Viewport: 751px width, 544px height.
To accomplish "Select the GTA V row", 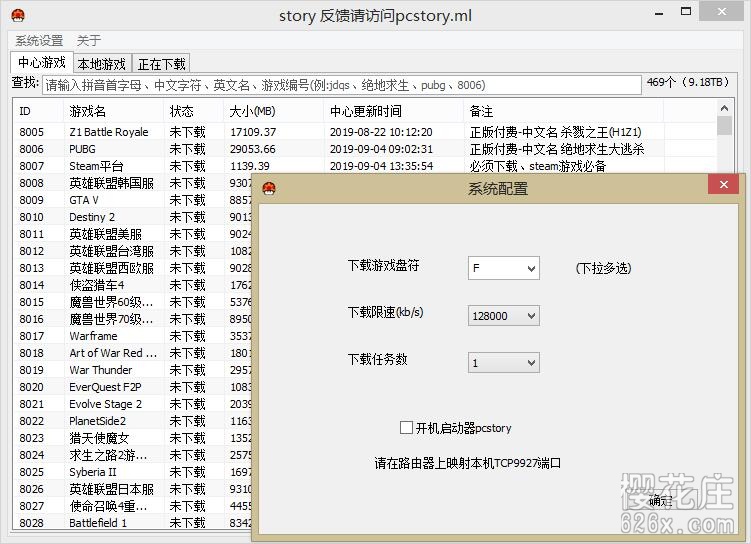I will point(133,200).
